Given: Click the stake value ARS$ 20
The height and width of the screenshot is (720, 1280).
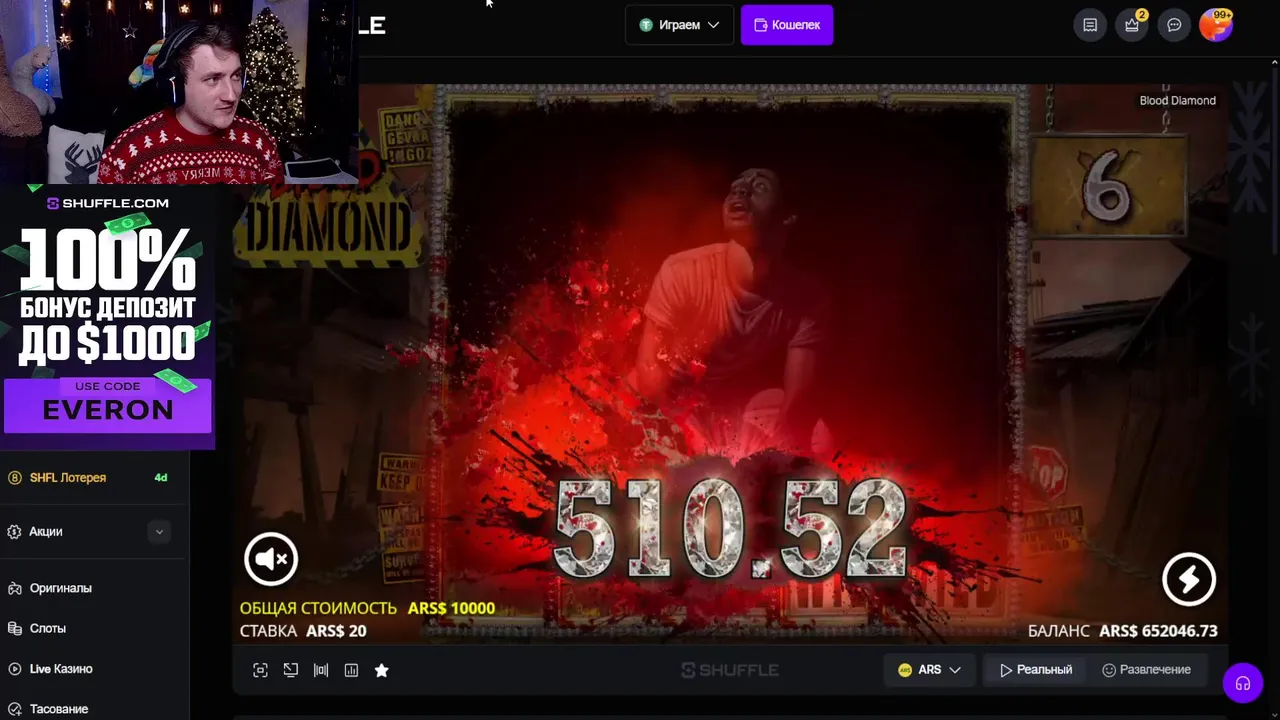Looking at the screenshot, I should (x=336, y=631).
